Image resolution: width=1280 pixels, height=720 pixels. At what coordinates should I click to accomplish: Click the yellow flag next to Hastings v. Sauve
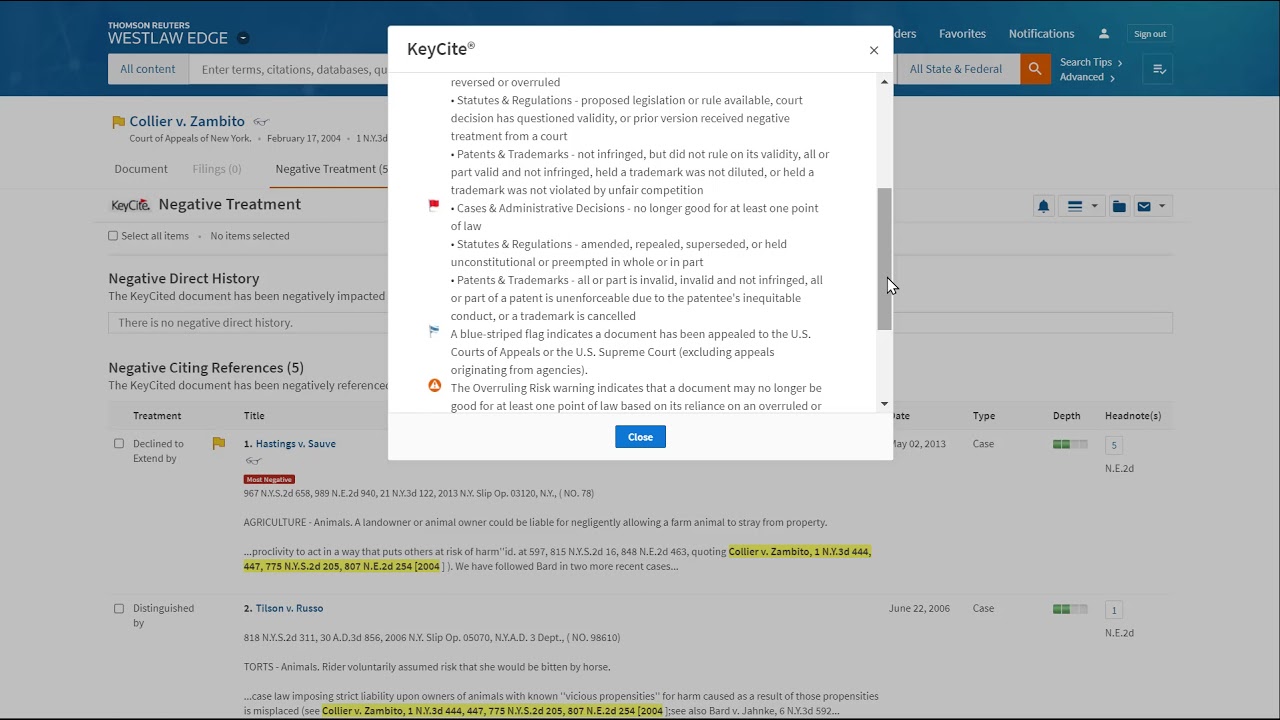(x=218, y=443)
